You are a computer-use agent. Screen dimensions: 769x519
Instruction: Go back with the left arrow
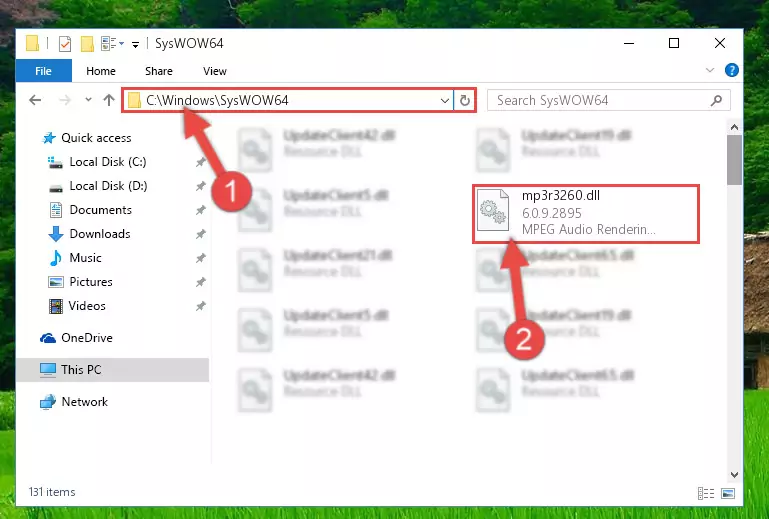pos(35,100)
